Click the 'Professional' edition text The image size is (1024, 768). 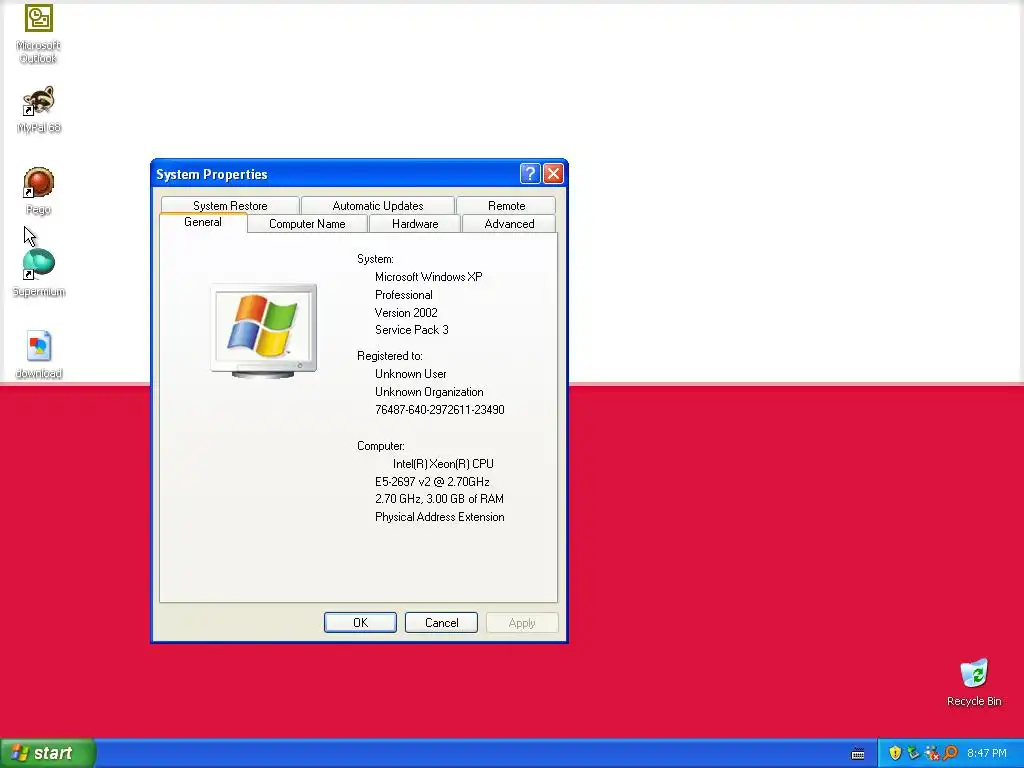(x=404, y=295)
